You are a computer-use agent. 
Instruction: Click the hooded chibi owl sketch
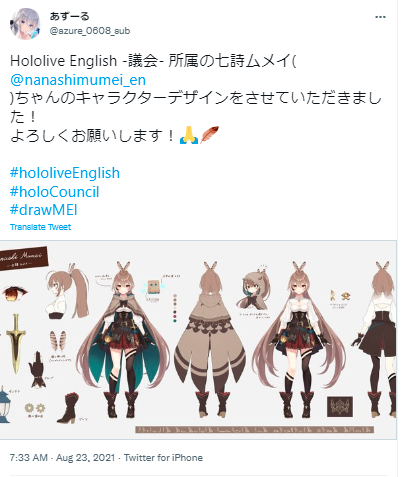[252, 288]
